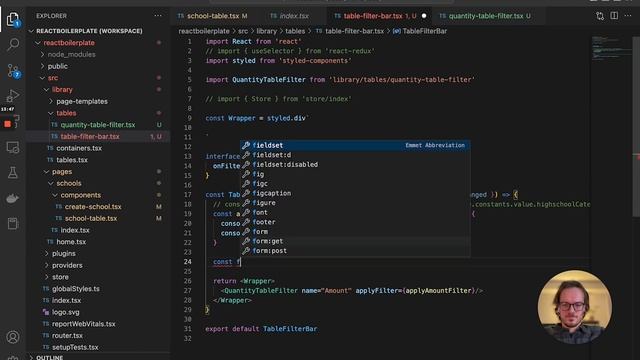Open setupTests.tsx file

pyautogui.click(x=75, y=347)
